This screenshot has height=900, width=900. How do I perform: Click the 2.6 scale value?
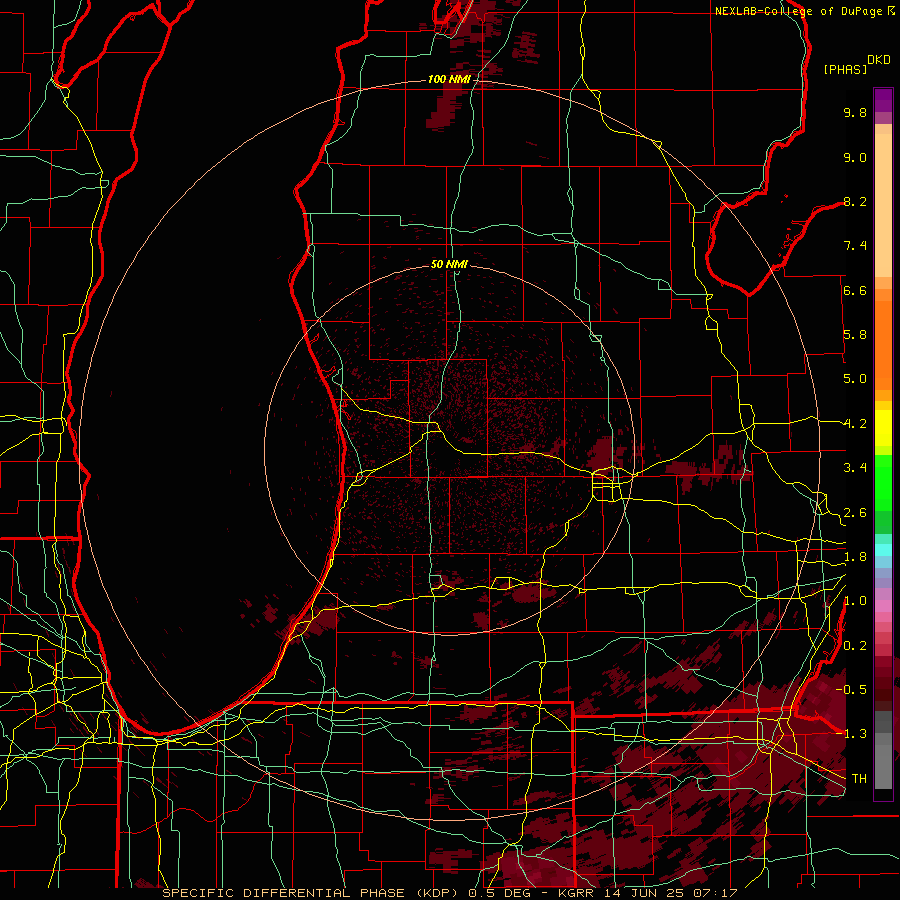(855, 513)
